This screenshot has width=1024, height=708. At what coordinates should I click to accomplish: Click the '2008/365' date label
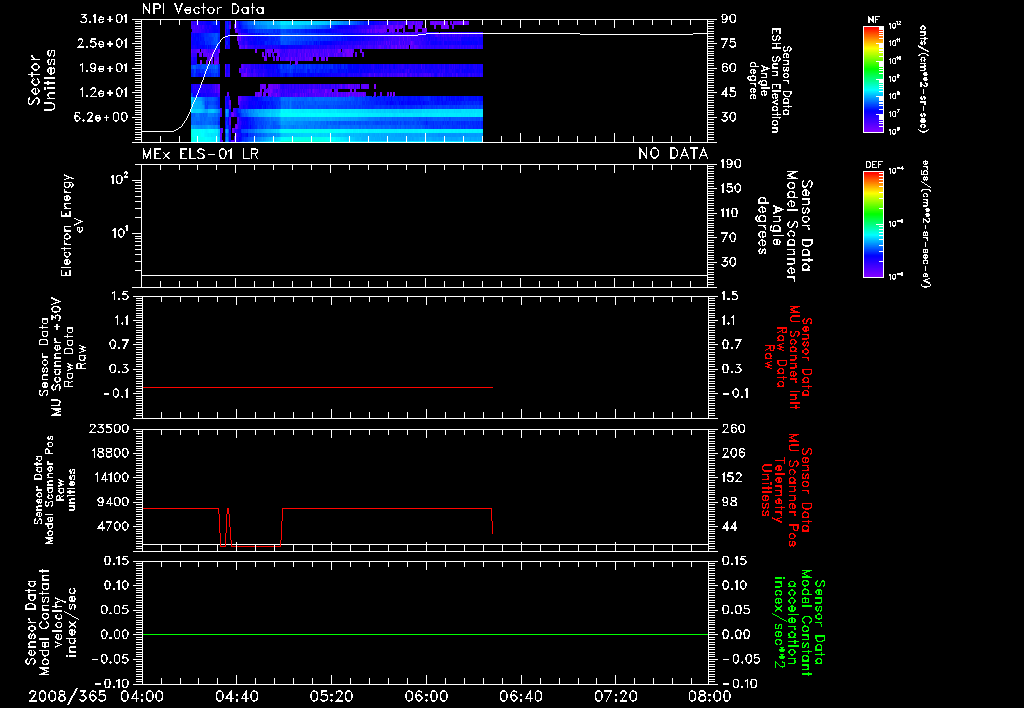pos(67,696)
